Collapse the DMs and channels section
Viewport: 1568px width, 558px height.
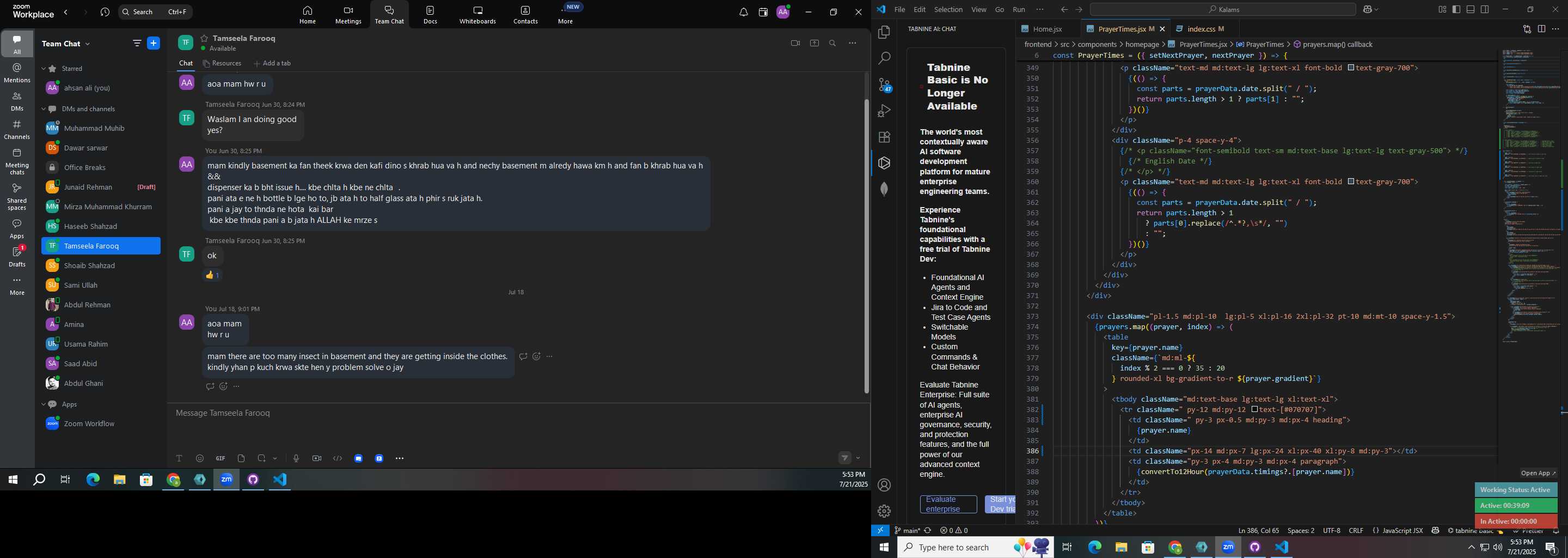tap(44, 109)
